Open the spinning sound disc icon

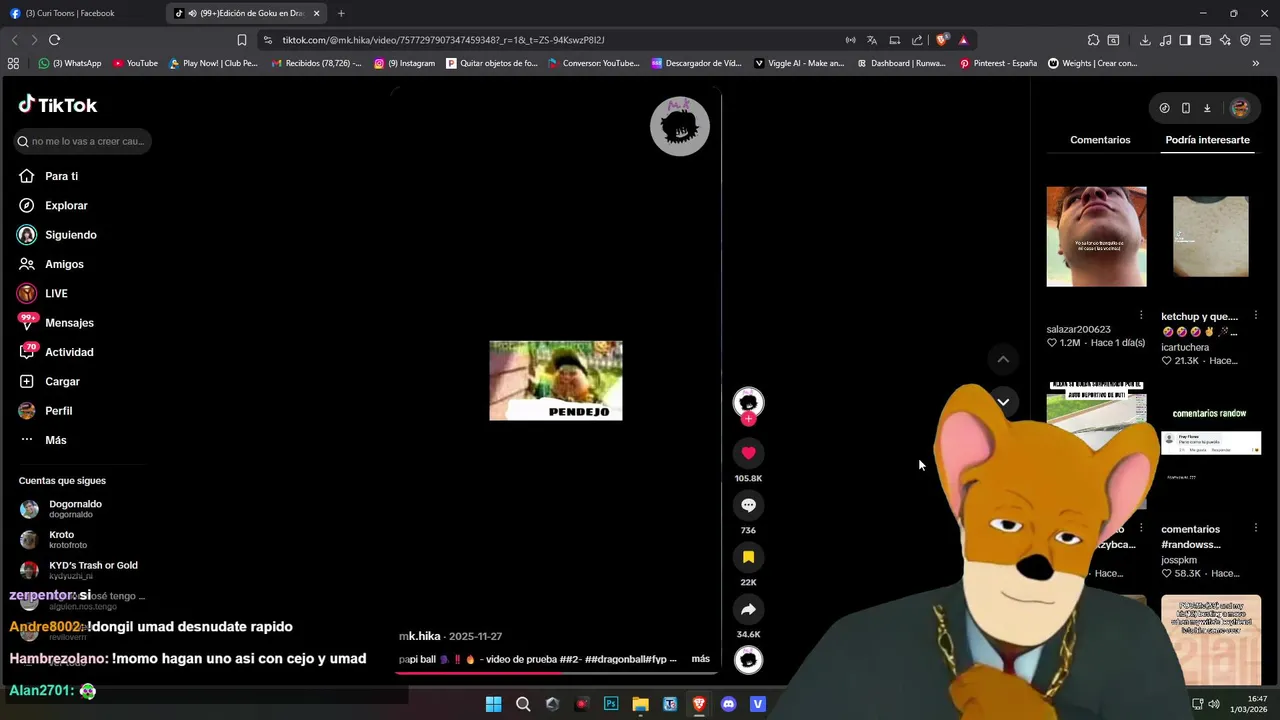[x=748, y=660]
